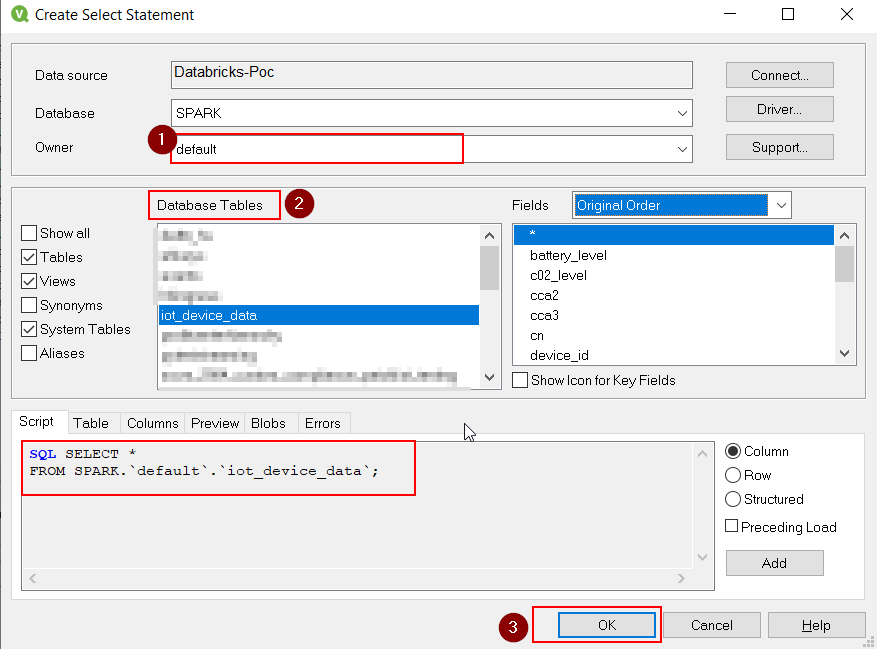The width and height of the screenshot is (877, 649).
Task: Select battery_level in the Fields list
Action: coord(568,255)
